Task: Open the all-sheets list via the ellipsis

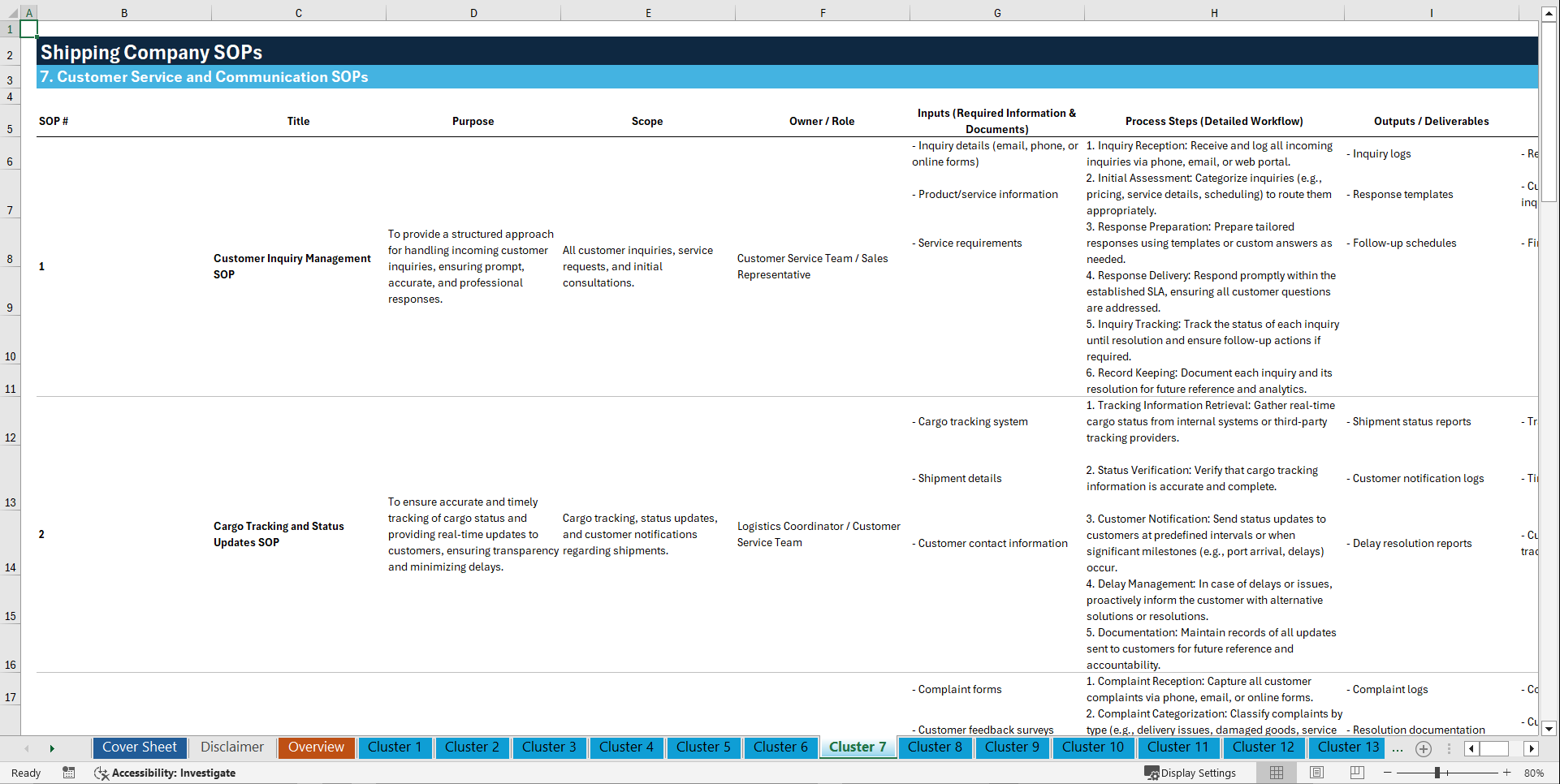Action: (1398, 748)
